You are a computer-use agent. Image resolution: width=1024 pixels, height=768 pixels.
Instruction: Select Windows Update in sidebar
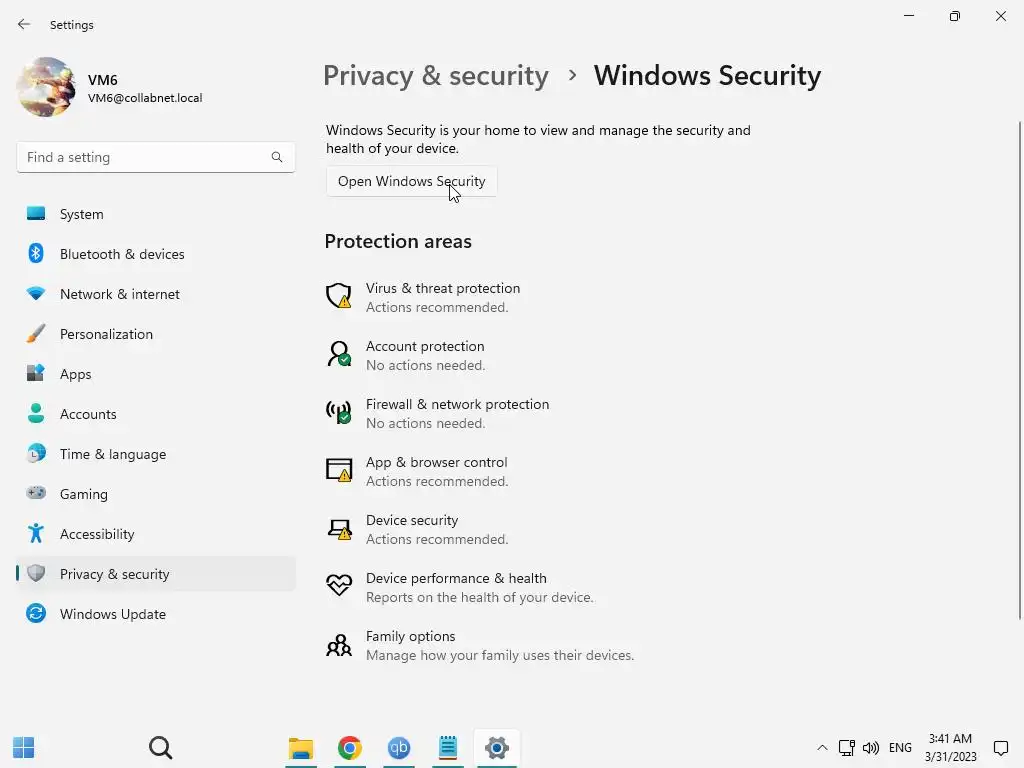point(112,614)
